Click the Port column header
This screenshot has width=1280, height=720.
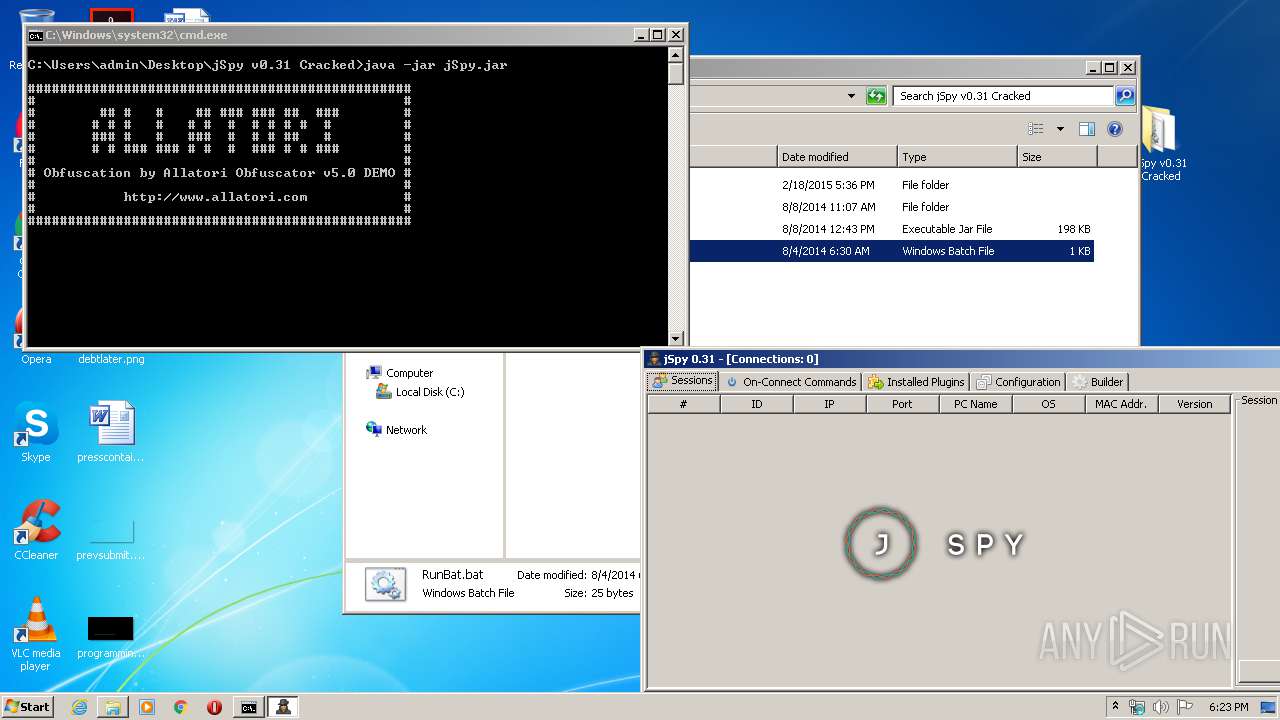click(903, 404)
